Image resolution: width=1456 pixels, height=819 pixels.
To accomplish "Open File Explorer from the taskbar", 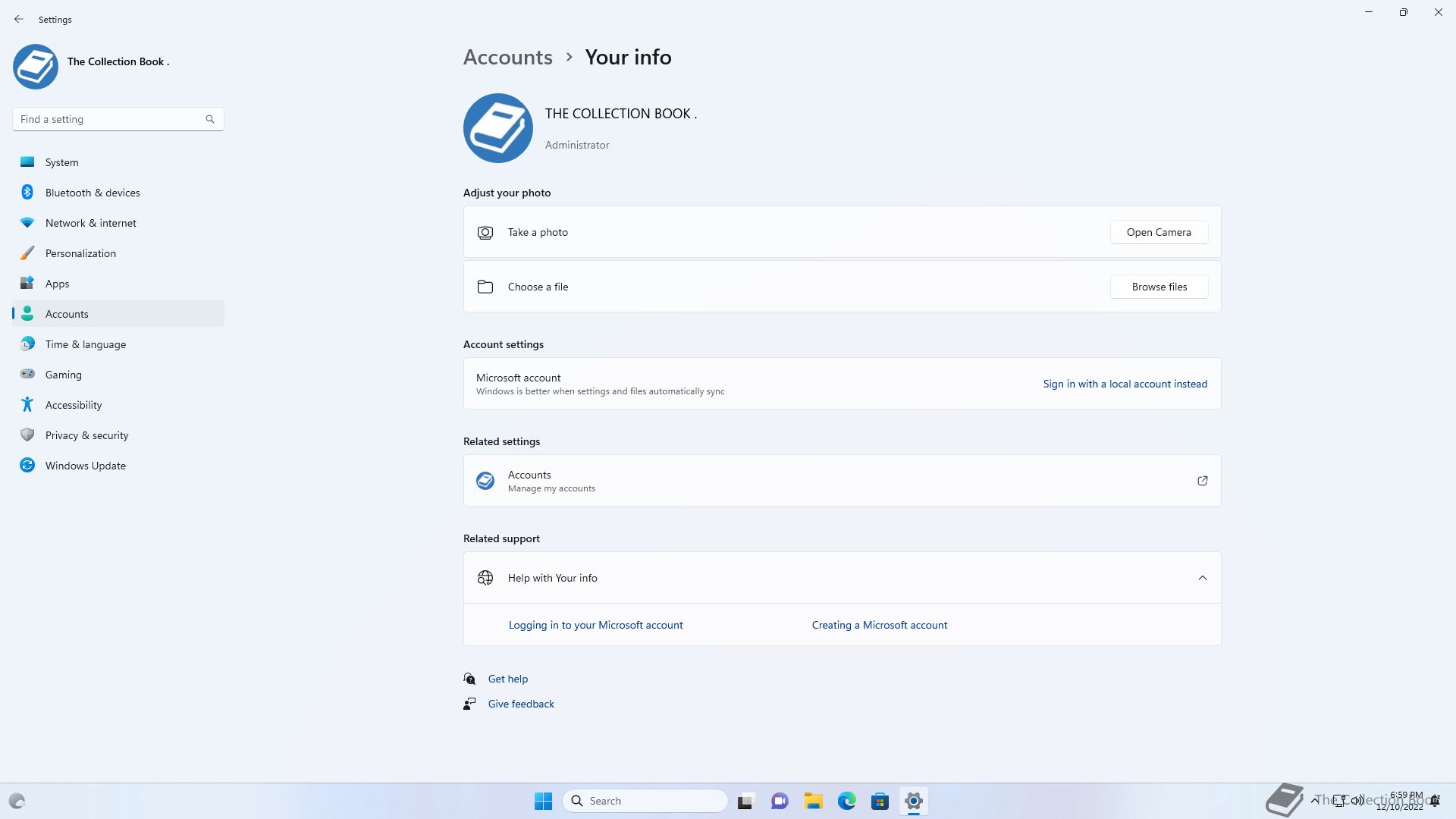I will 813,801.
